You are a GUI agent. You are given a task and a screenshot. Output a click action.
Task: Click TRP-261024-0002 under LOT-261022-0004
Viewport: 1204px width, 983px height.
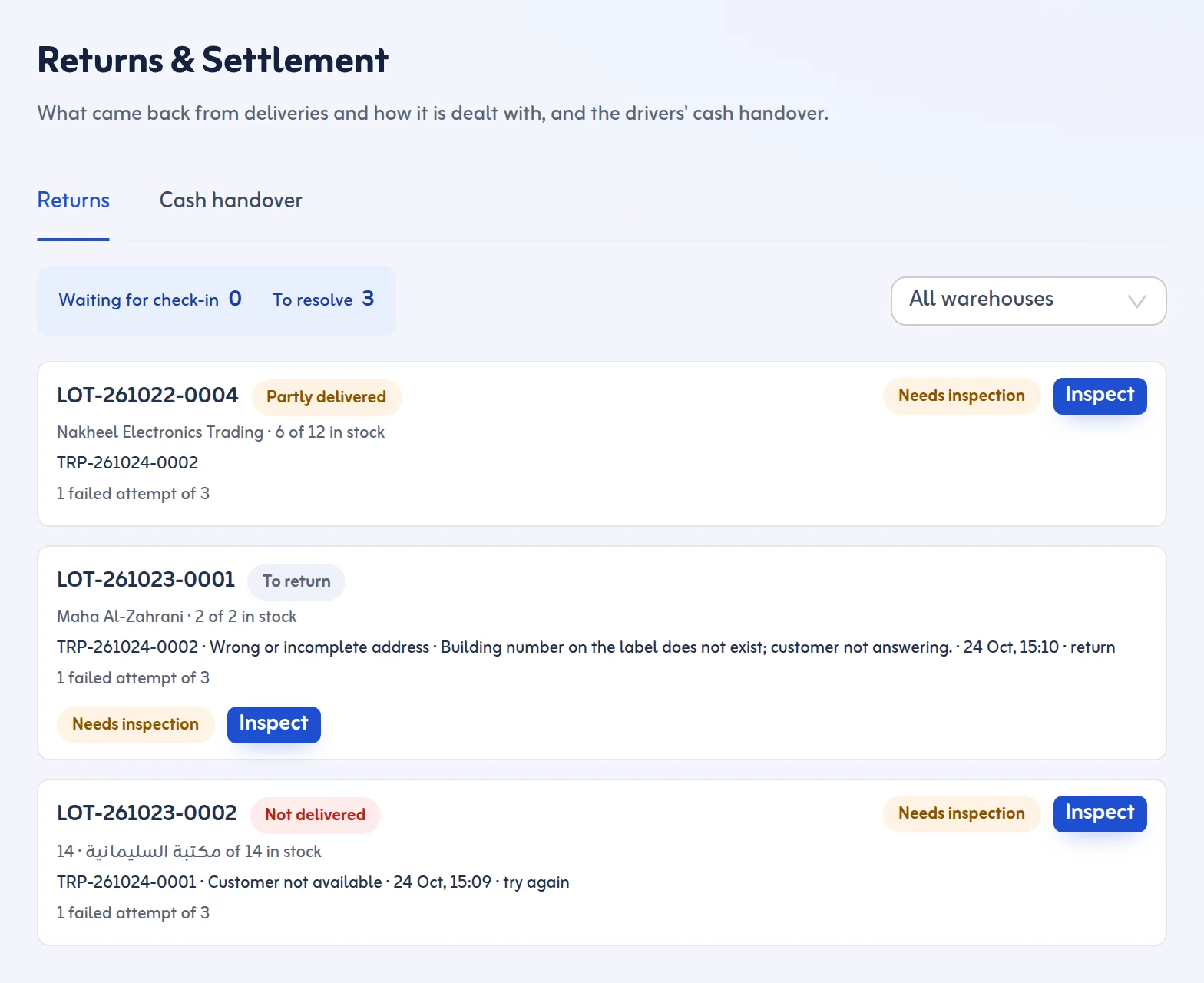127,463
